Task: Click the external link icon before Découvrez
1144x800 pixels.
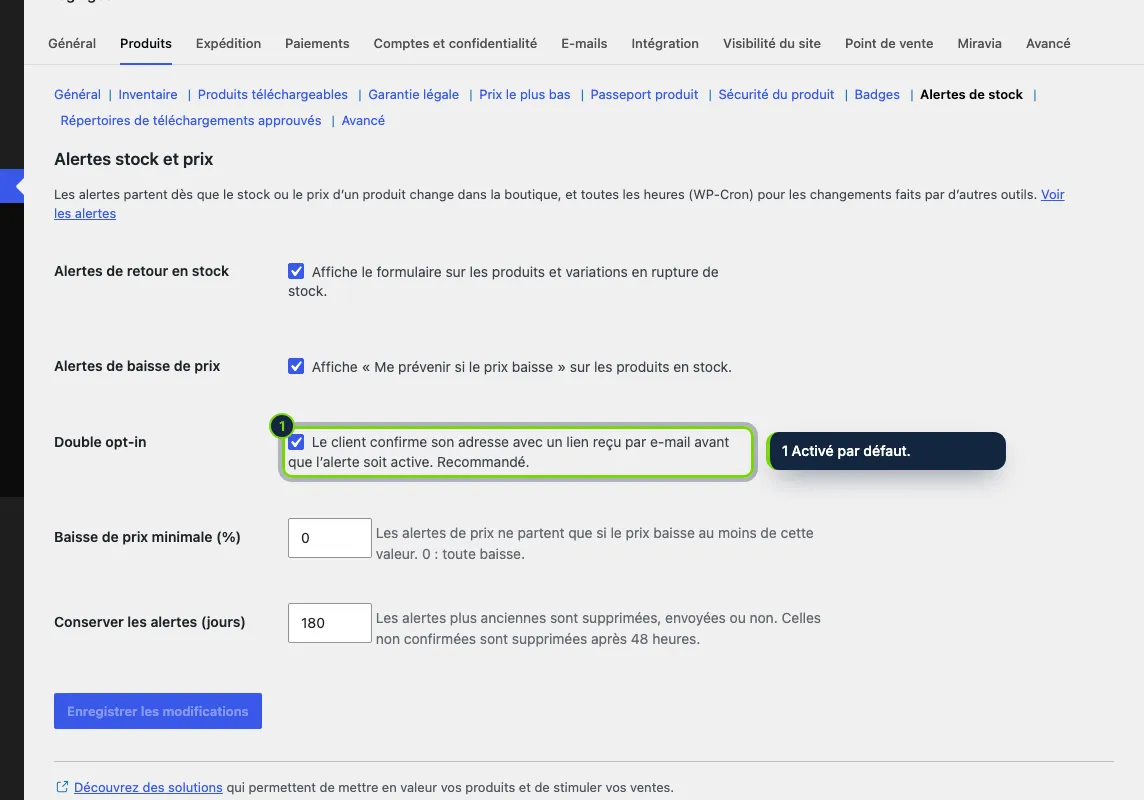Action: click(x=62, y=787)
